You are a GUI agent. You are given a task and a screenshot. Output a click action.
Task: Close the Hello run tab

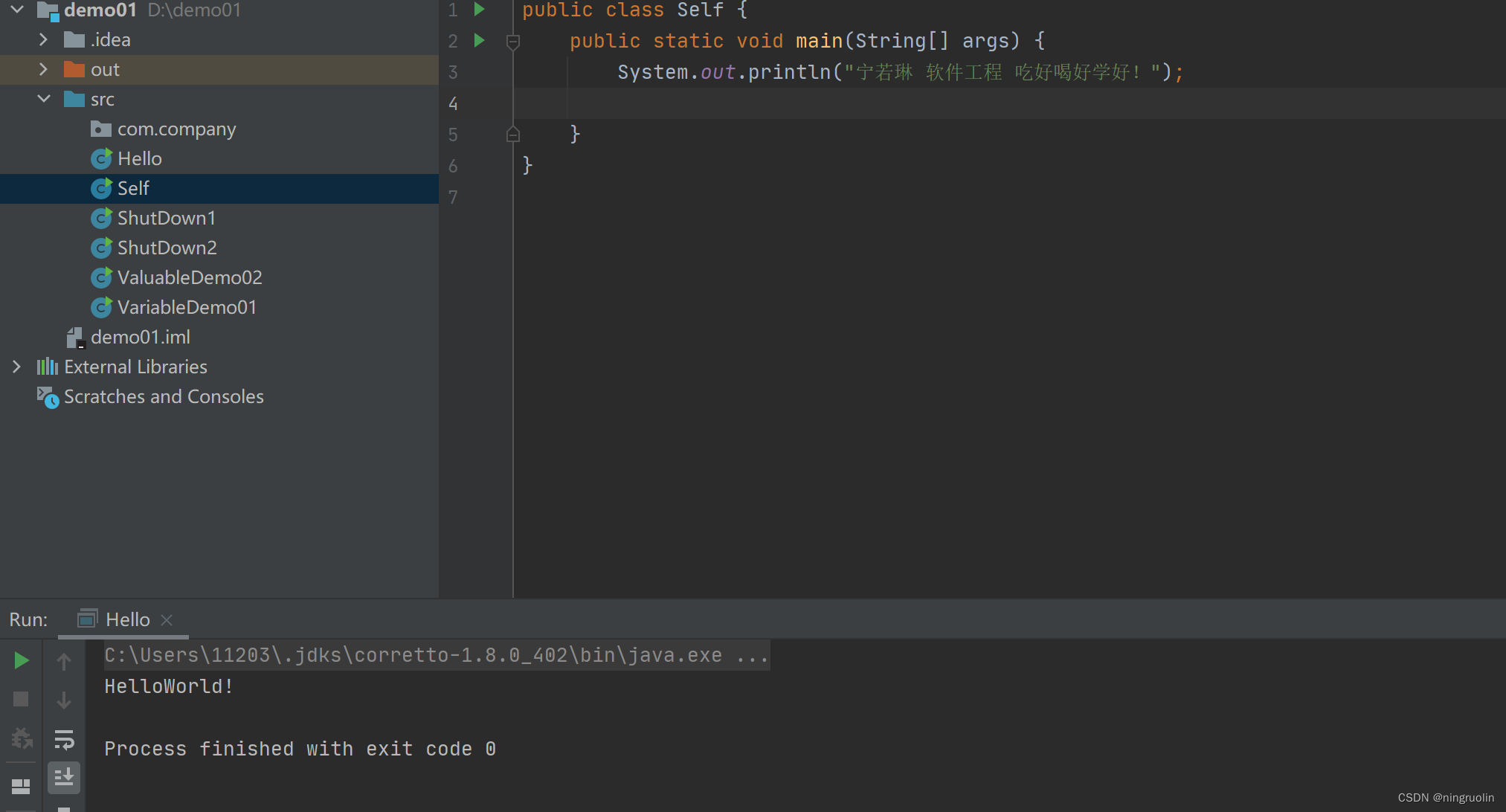point(167,620)
